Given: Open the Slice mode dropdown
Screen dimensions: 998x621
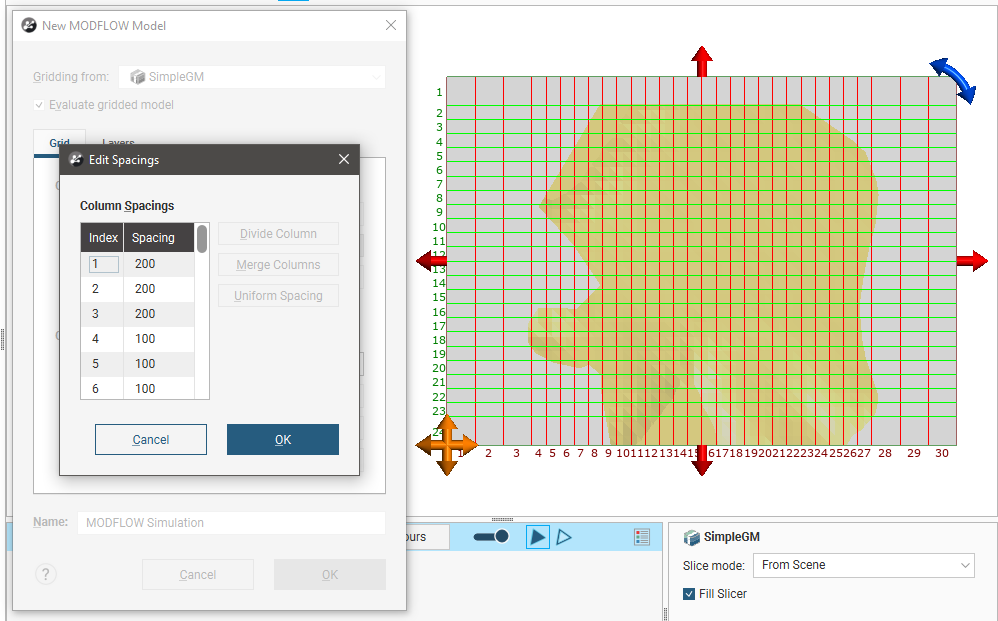Looking at the screenshot, I should [x=863, y=565].
